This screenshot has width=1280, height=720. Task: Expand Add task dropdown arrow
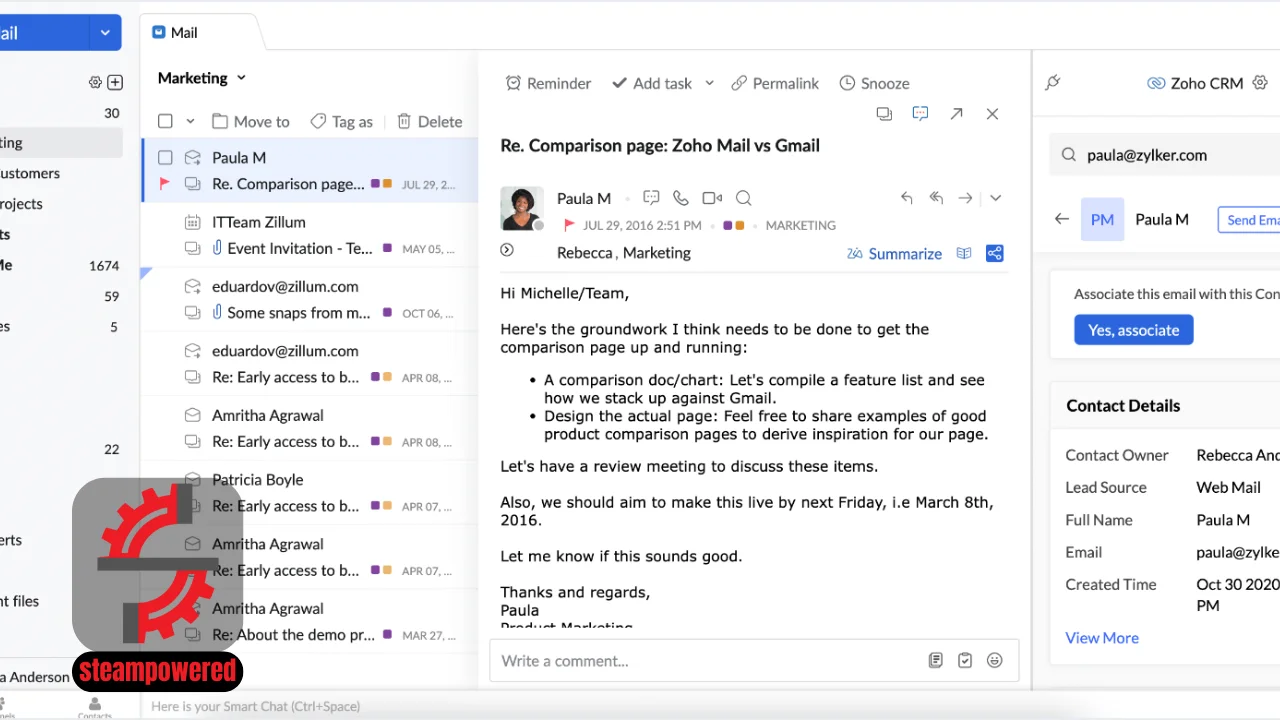710,83
